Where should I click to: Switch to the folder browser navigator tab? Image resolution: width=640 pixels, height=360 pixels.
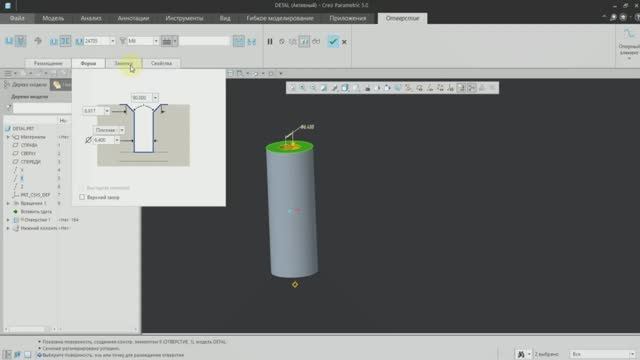click(60, 84)
